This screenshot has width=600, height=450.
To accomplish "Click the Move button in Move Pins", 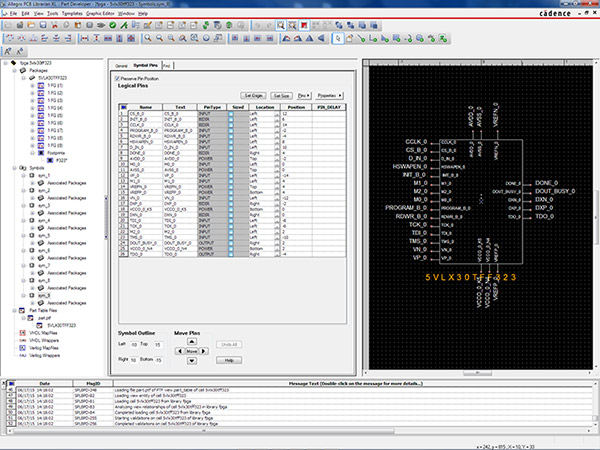I will [192, 351].
